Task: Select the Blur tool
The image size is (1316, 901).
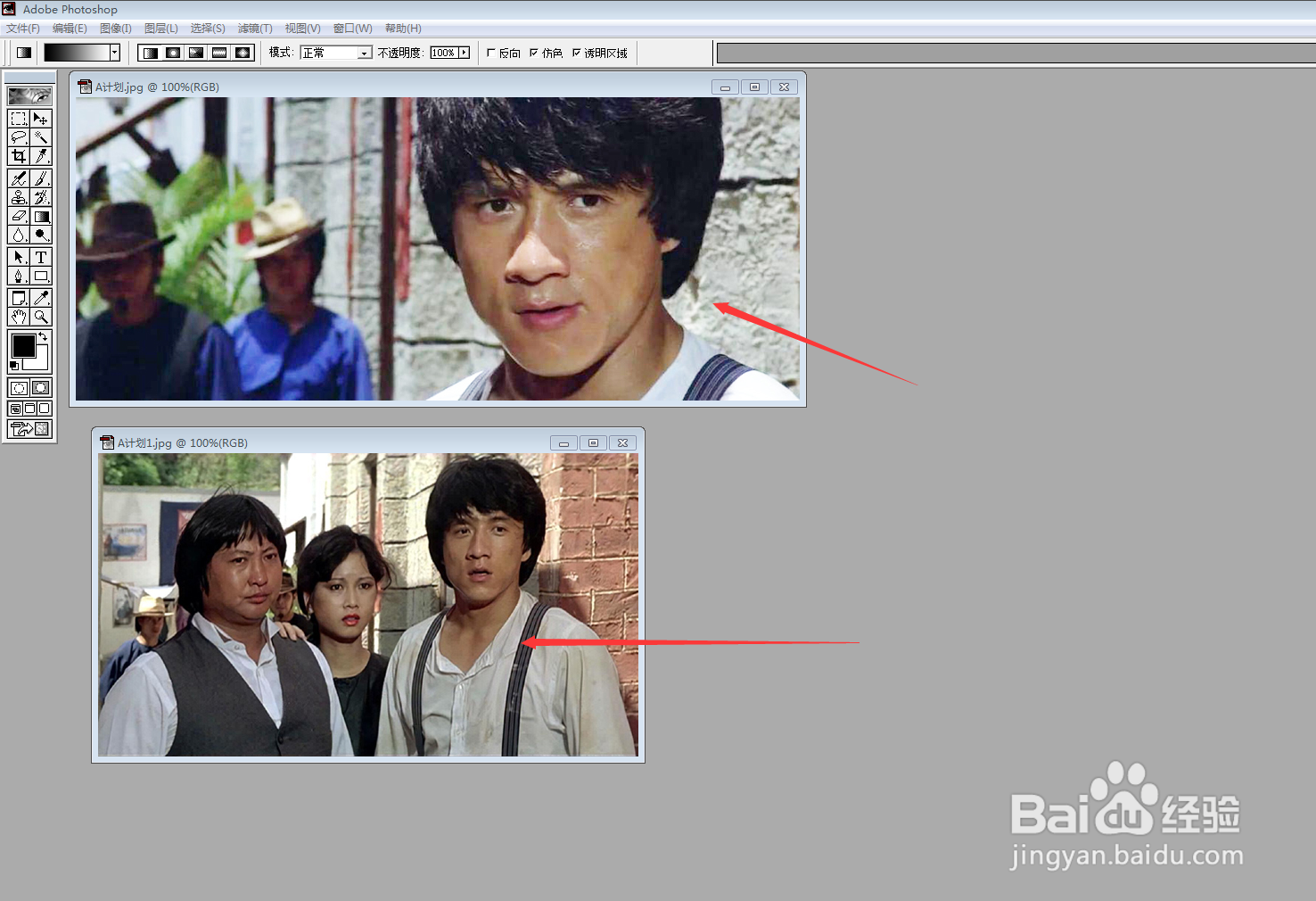Action: [x=19, y=235]
